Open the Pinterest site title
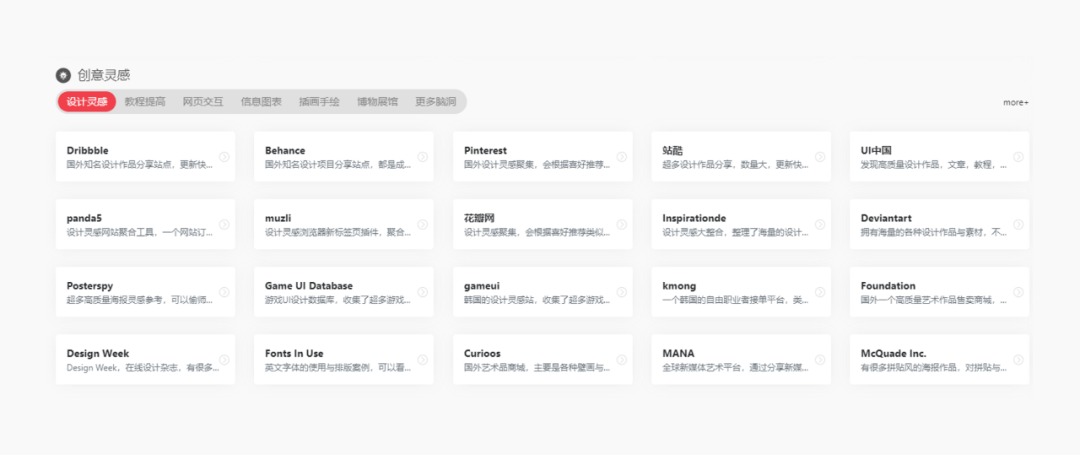 pyautogui.click(x=486, y=150)
